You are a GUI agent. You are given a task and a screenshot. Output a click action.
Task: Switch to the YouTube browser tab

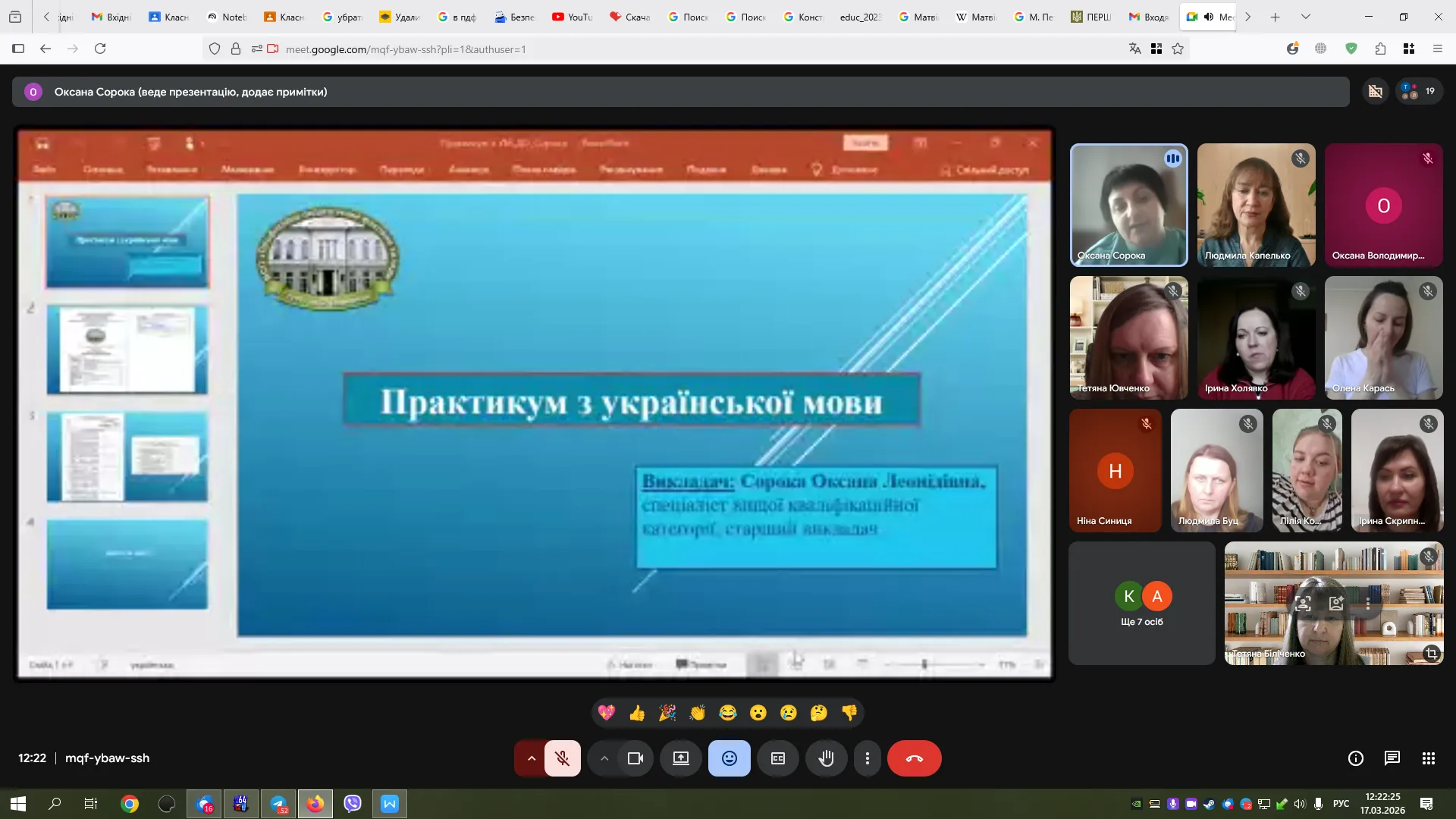click(x=573, y=17)
